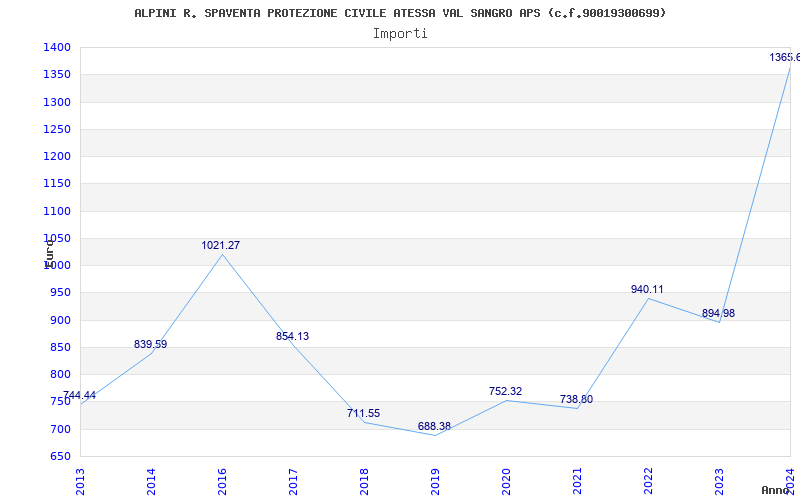Click the 650 y-axis tick label

(x=60, y=456)
